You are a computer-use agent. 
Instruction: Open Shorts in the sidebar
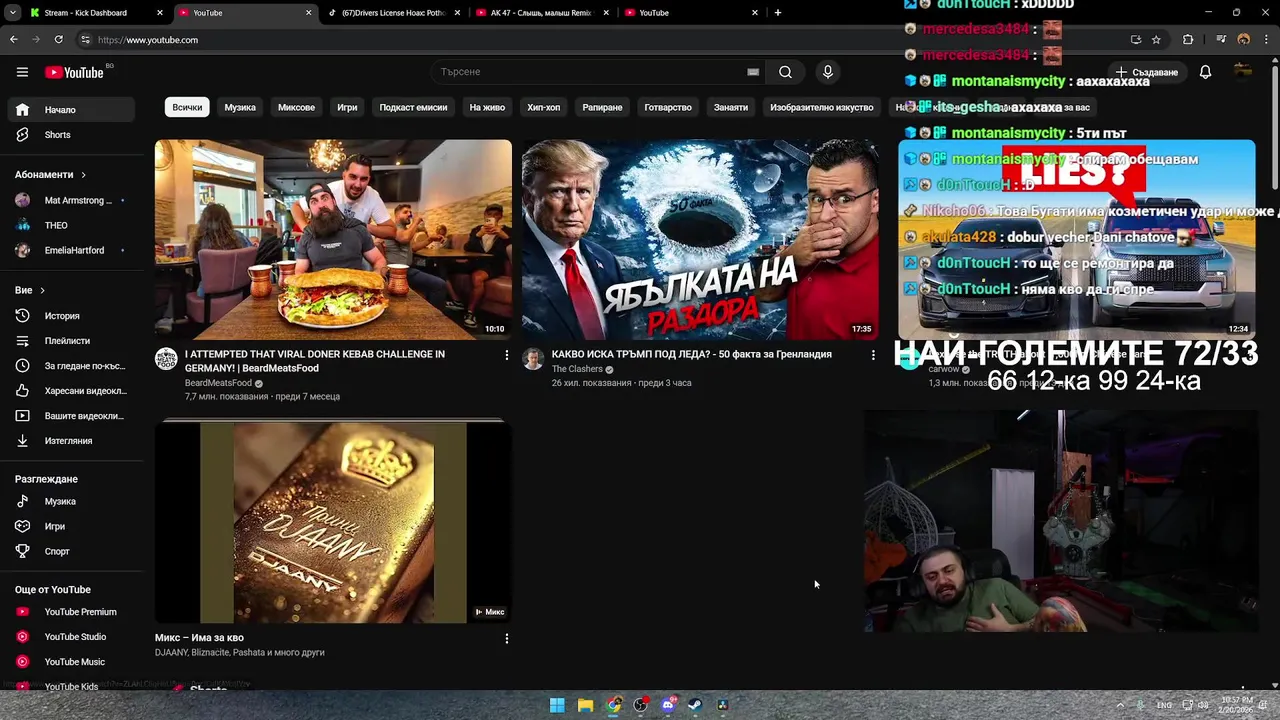[71, 135]
